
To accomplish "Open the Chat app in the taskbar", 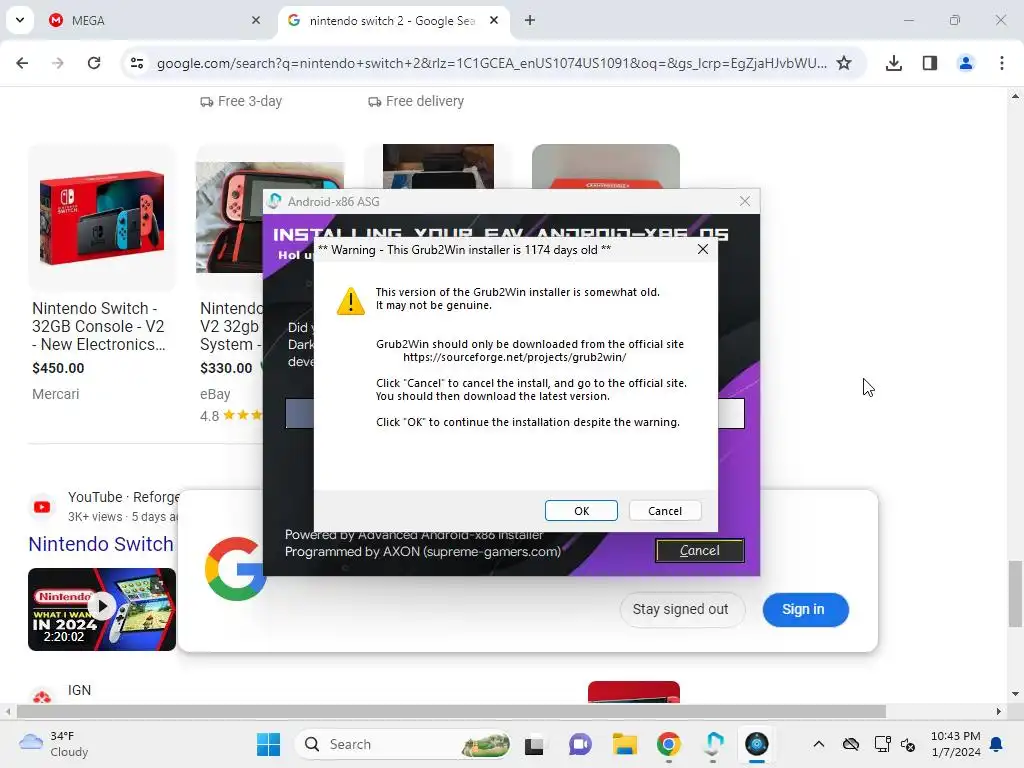I will (x=580, y=744).
